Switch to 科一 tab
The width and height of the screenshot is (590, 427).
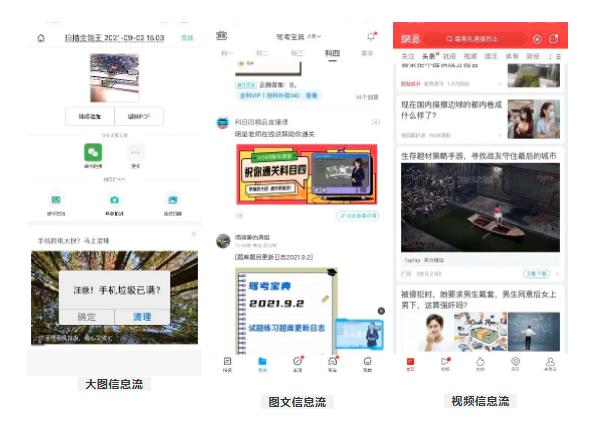click(227, 53)
